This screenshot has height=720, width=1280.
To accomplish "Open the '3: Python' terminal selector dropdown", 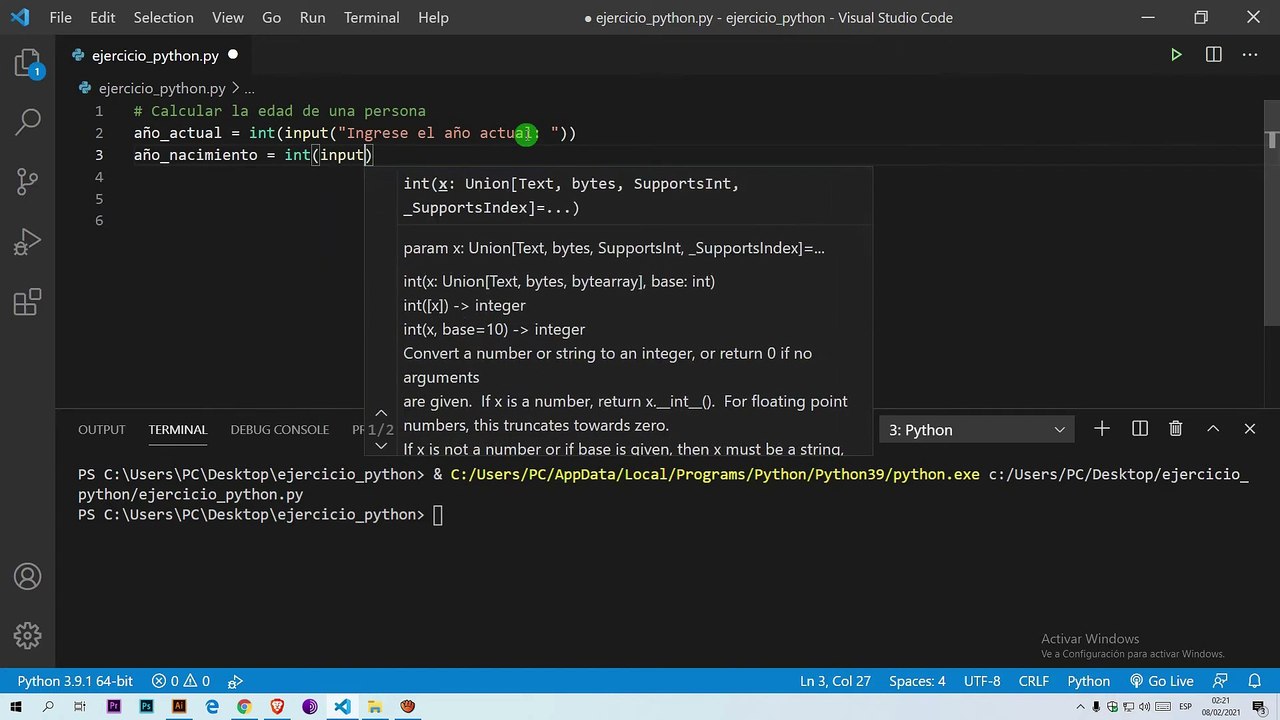I will (x=976, y=430).
